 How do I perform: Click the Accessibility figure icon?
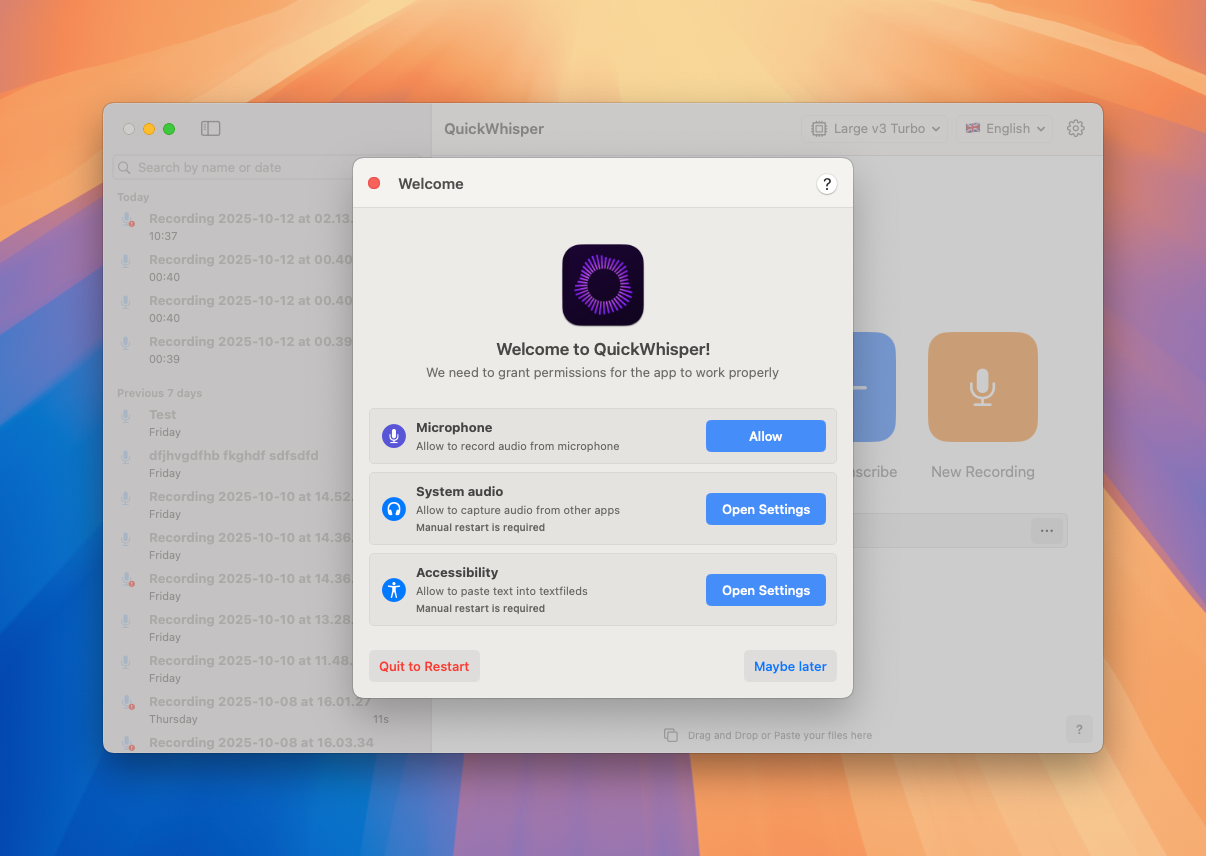point(394,590)
